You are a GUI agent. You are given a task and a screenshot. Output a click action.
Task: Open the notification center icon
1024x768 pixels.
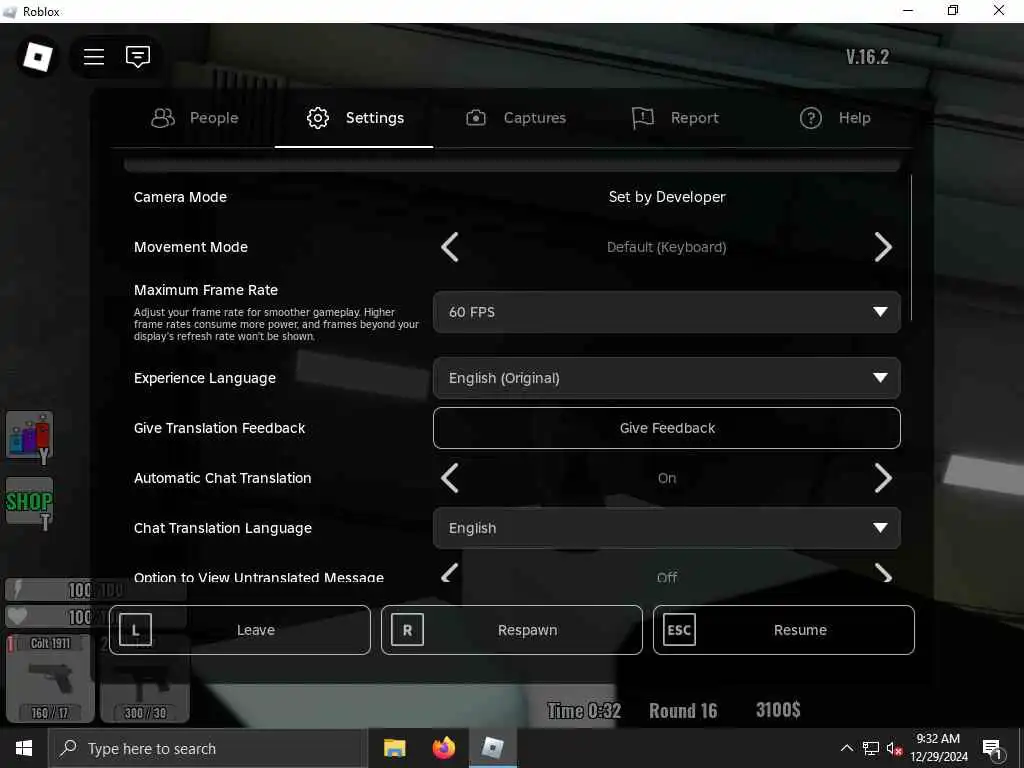pyautogui.click(x=992, y=748)
